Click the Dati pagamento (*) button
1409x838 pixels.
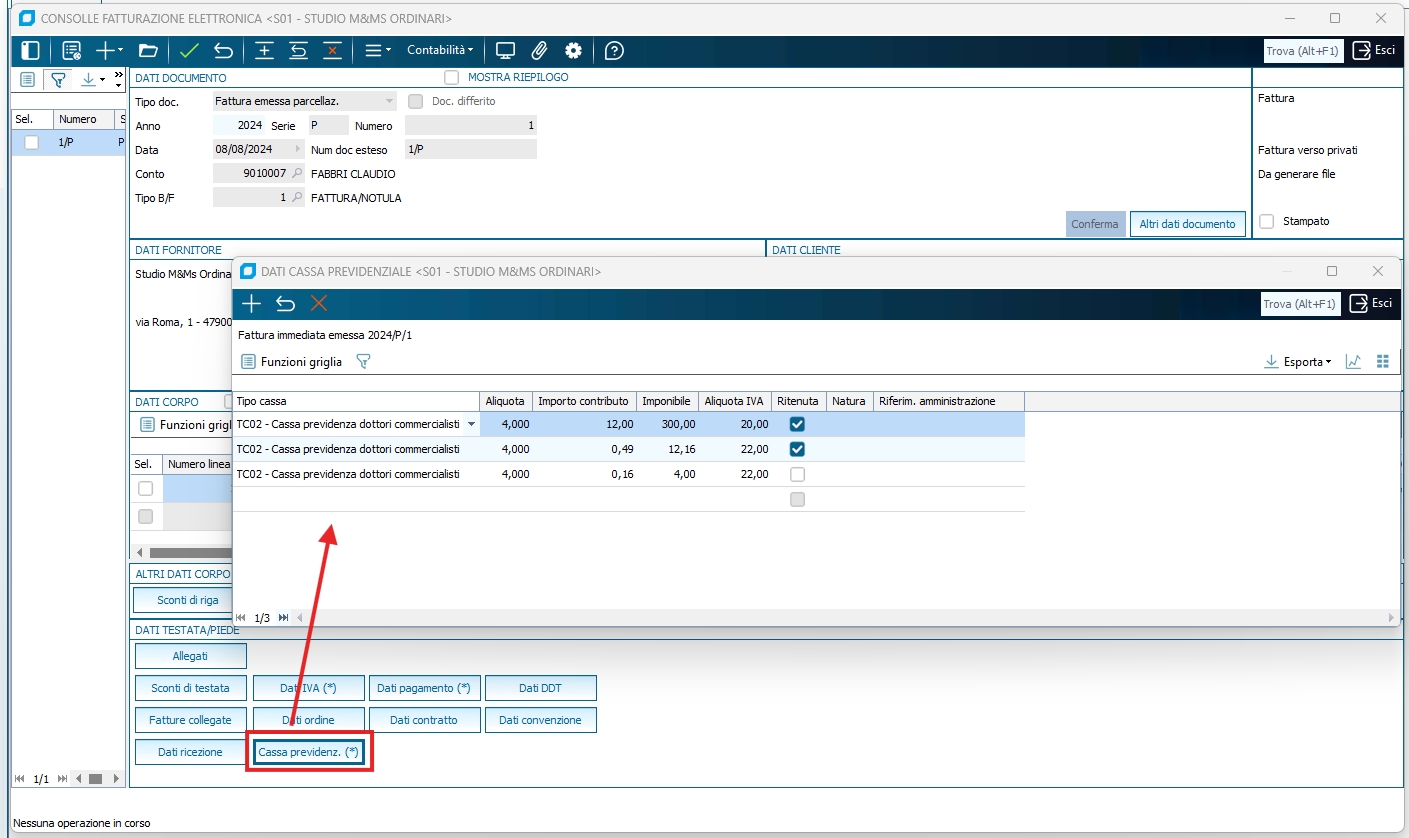coord(425,688)
